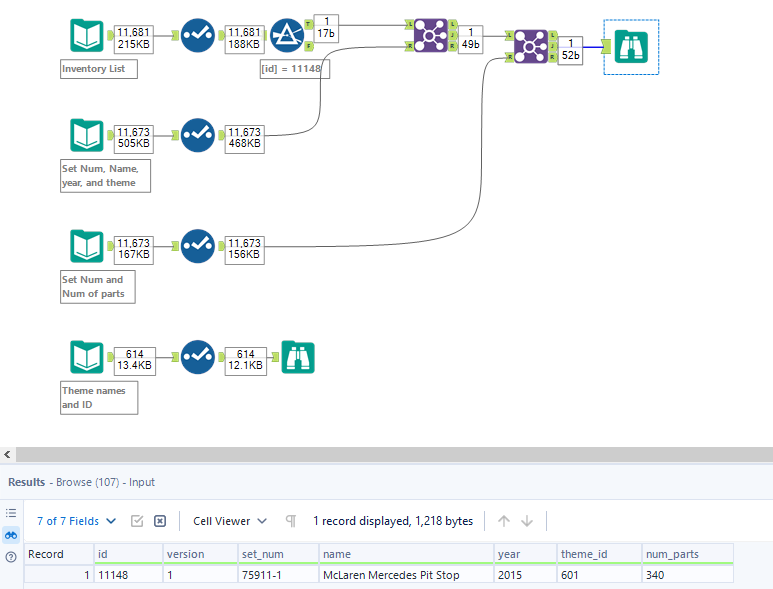Select the Theme names and ID input tool
773x589 pixels.
87,357
